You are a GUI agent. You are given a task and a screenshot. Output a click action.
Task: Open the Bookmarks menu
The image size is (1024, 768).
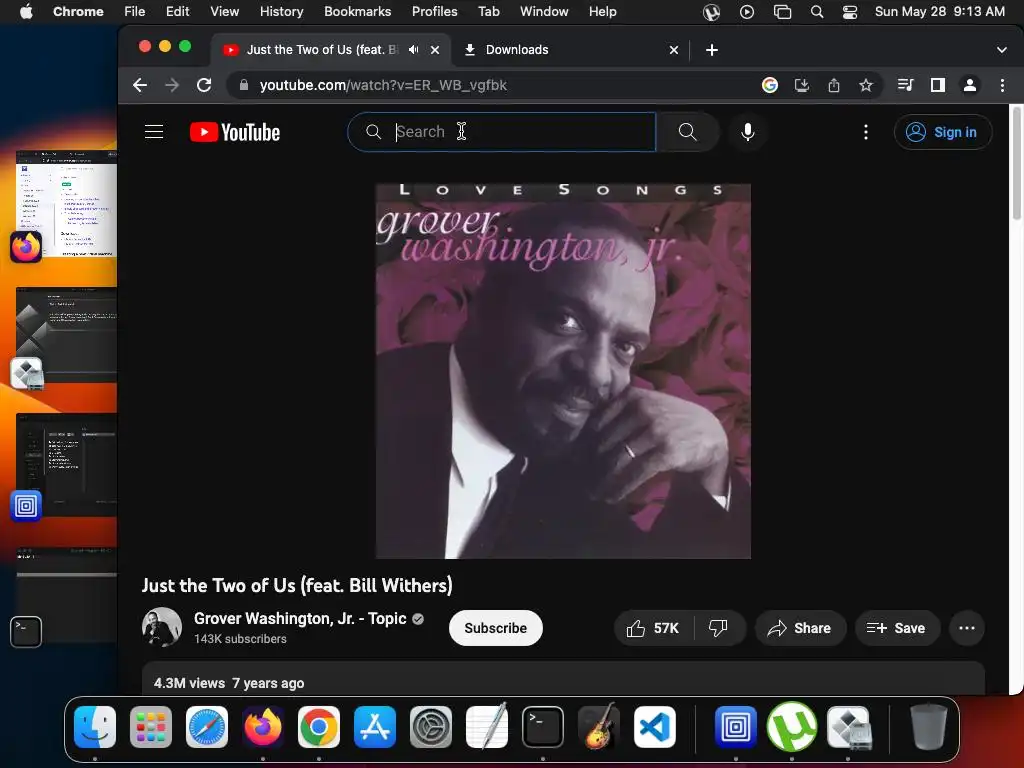pyautogui.click(x=357, y=12)
